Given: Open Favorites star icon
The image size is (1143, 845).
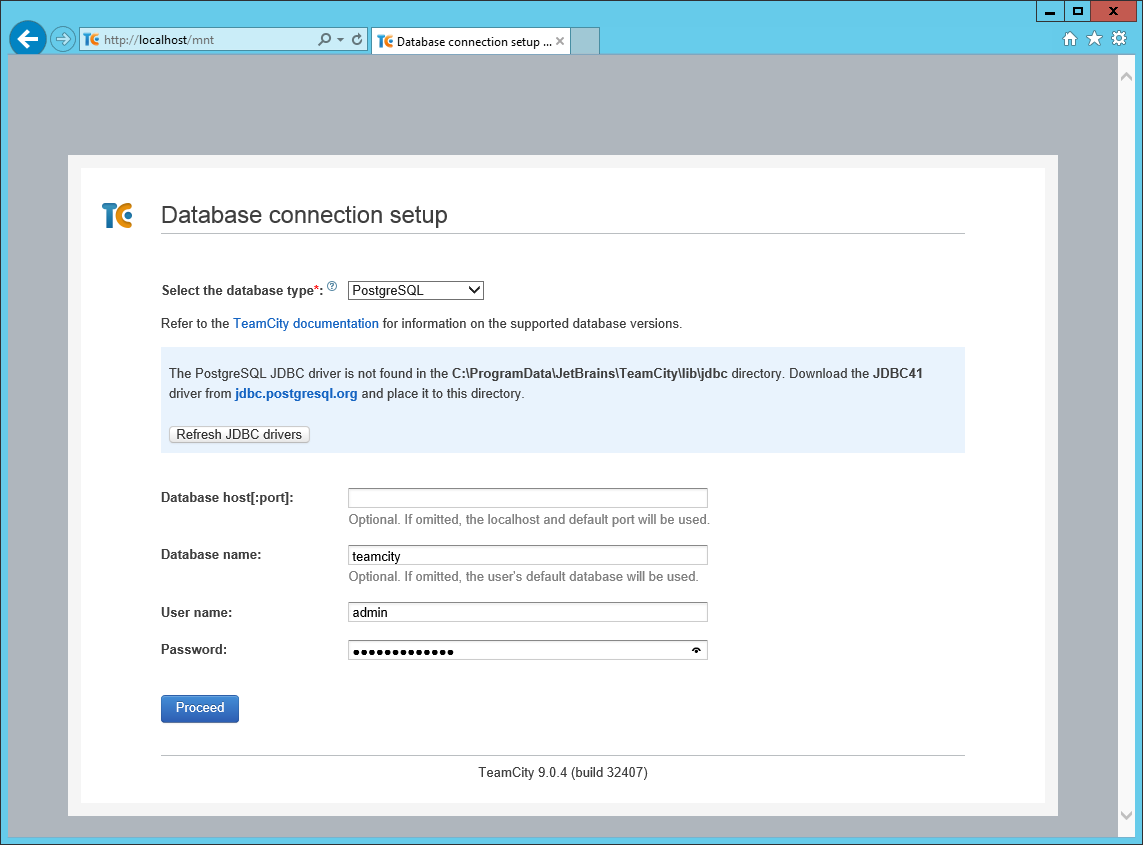Looking at the screenshot, I should pos(1094,39).
